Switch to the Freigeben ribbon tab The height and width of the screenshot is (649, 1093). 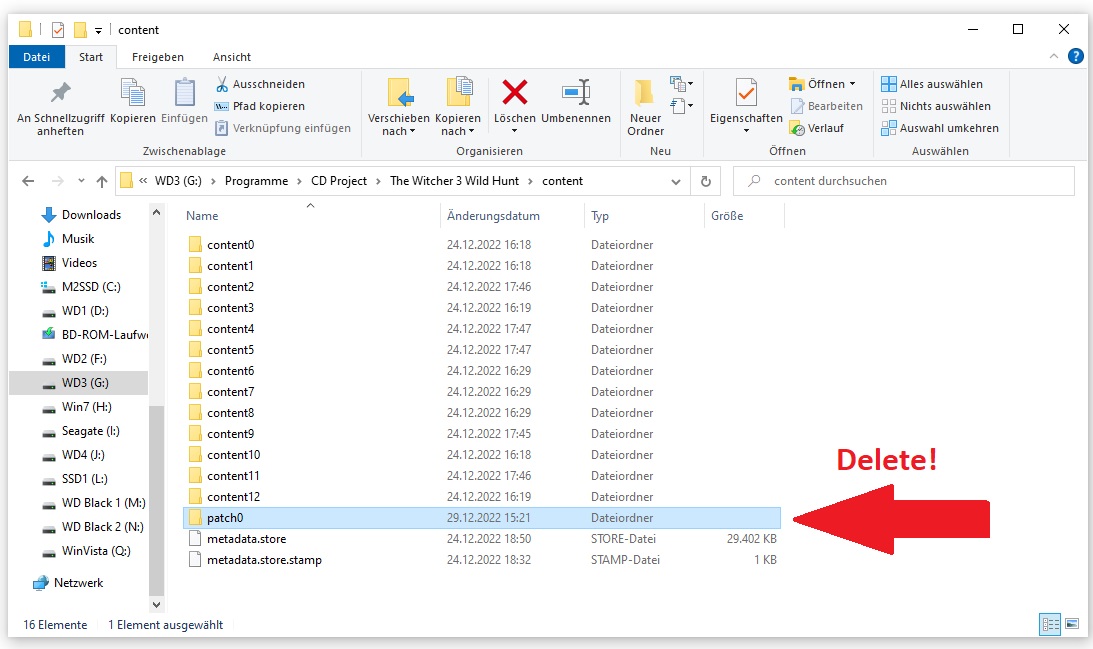pyautogui.click(x=158, y=57)
